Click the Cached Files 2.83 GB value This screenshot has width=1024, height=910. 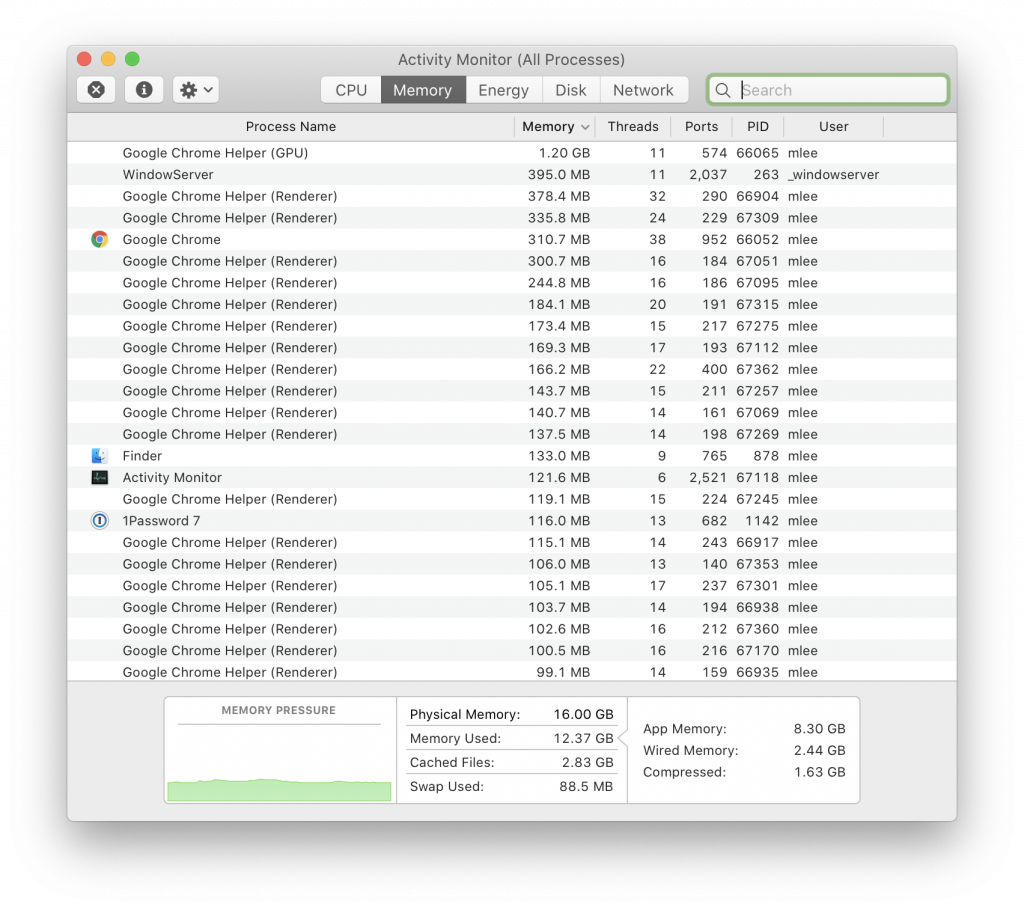[587, 762]
